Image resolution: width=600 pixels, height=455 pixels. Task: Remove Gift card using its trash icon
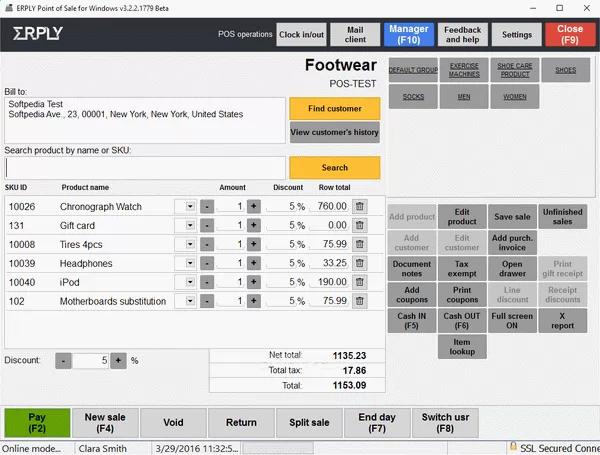tap(360, 225)
